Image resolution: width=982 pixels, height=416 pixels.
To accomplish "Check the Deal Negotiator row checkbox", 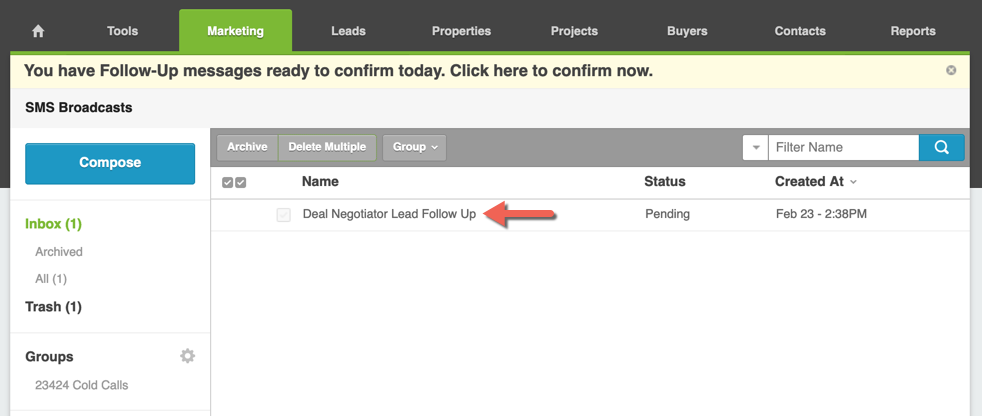I will 284,215.
